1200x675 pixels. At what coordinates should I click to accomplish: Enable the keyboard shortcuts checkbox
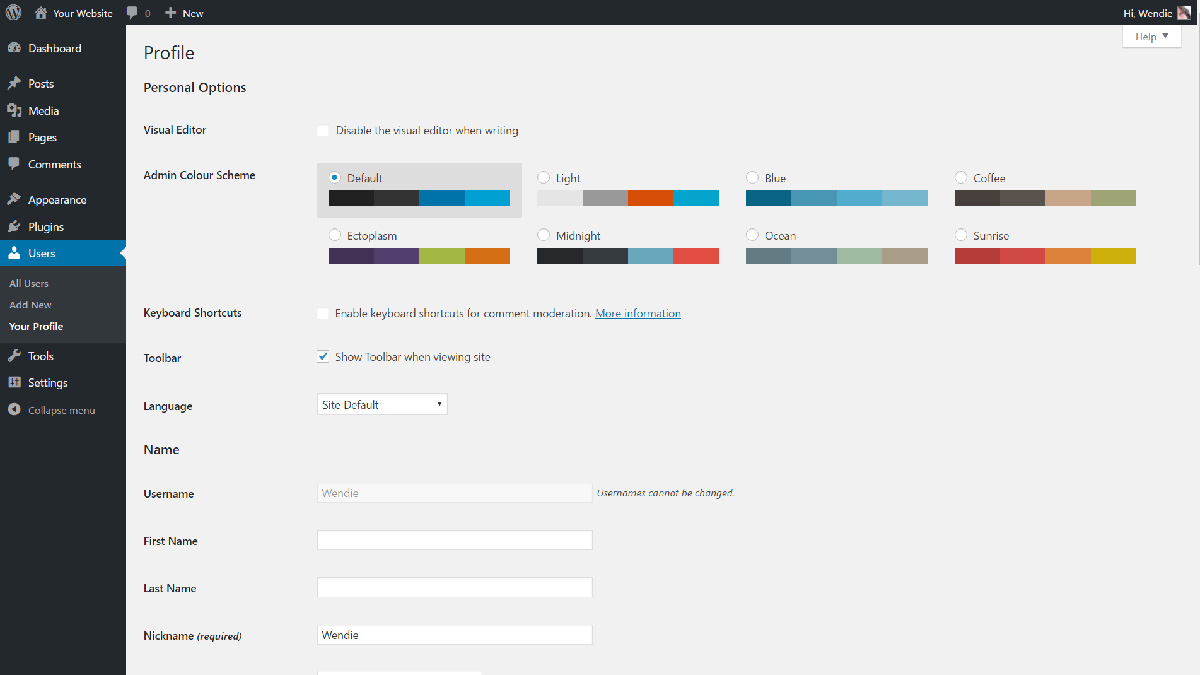(x=322, y=313)
